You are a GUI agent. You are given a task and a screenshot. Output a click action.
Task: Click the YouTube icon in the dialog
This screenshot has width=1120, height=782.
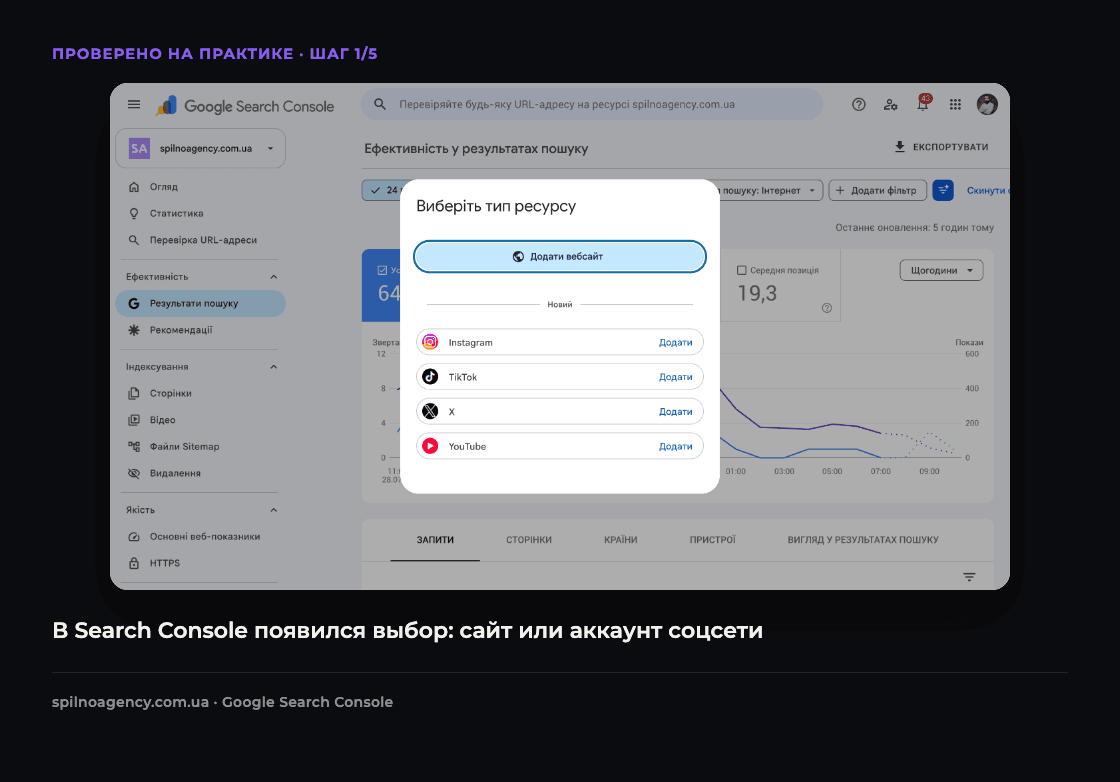point(430,446)
